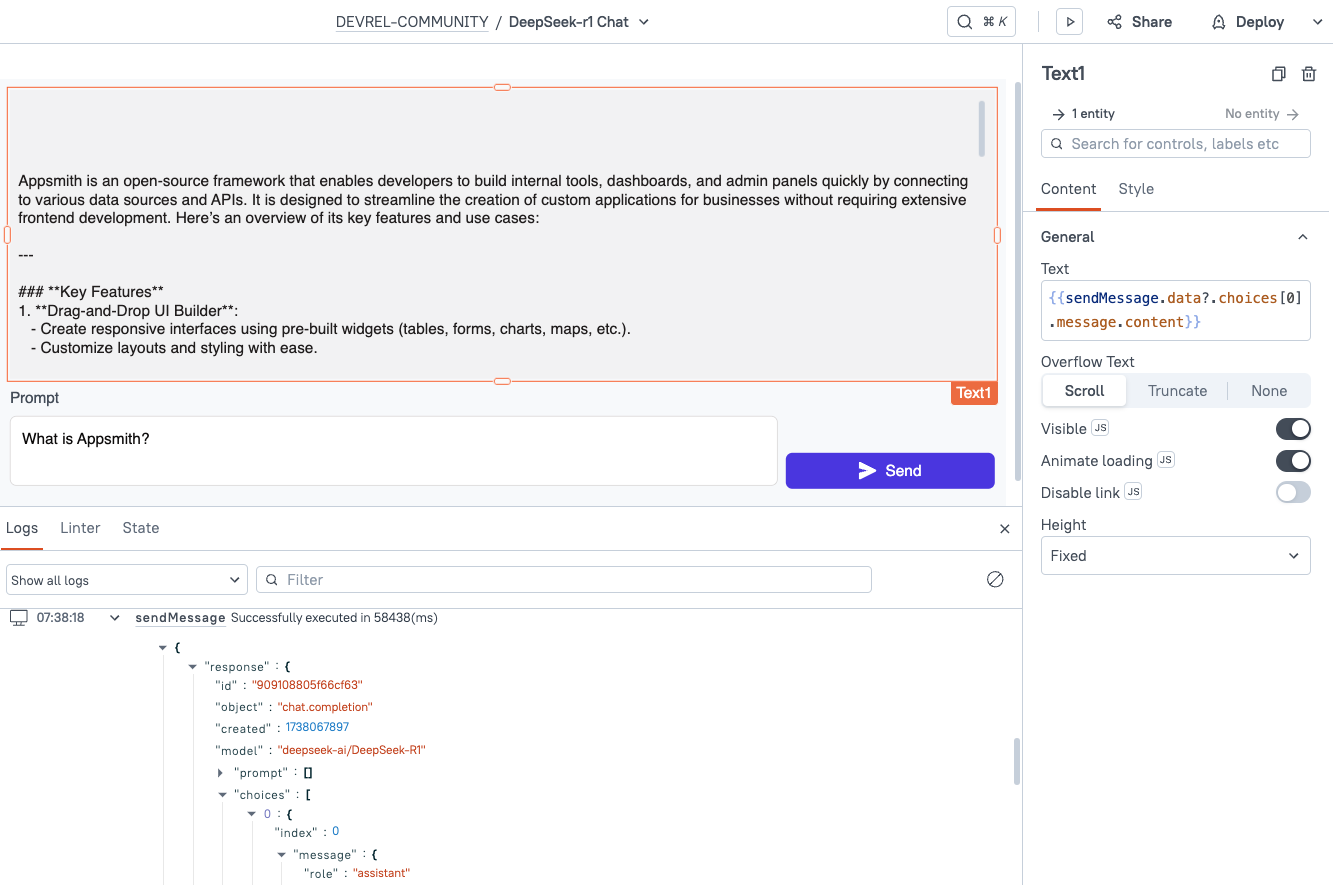Click the Text1 widget name label tag
Screen dimensions: 1333x885
[974, 393]
